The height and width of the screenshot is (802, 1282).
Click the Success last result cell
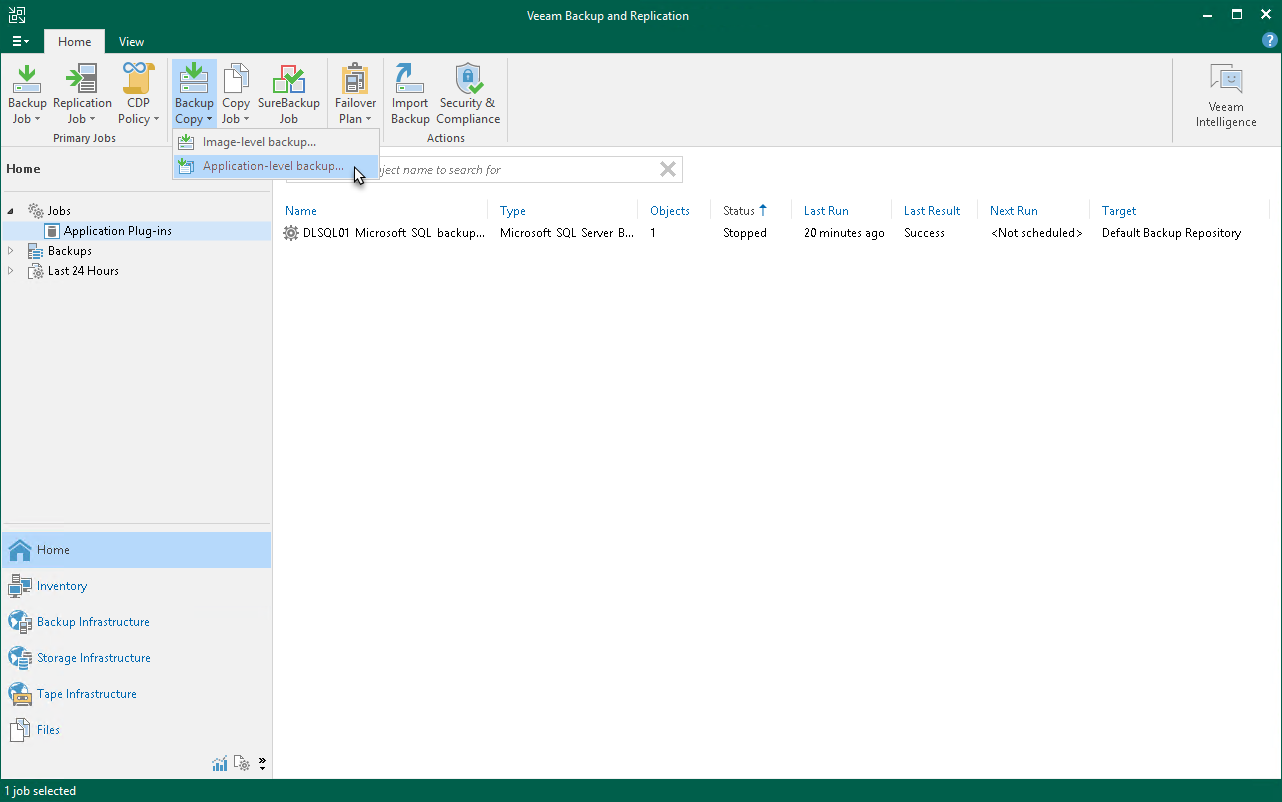(924, 233)
